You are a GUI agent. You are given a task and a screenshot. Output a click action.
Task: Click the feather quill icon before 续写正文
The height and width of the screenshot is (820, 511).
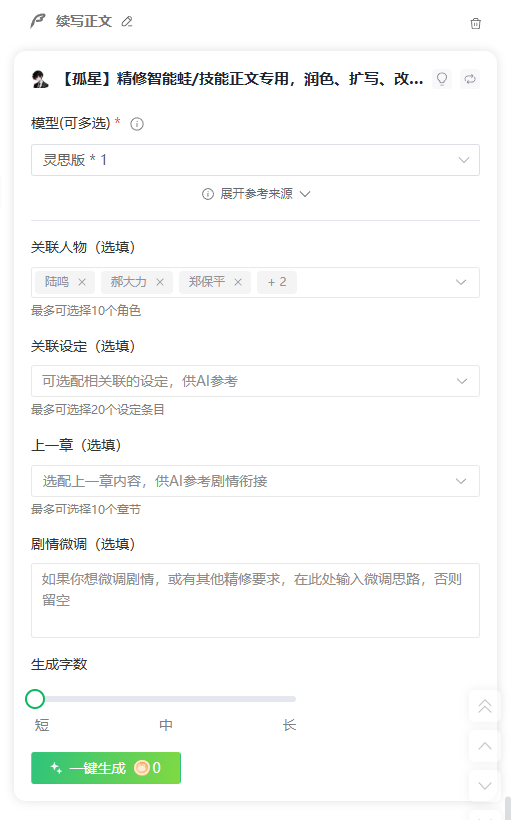coord(38,21)
